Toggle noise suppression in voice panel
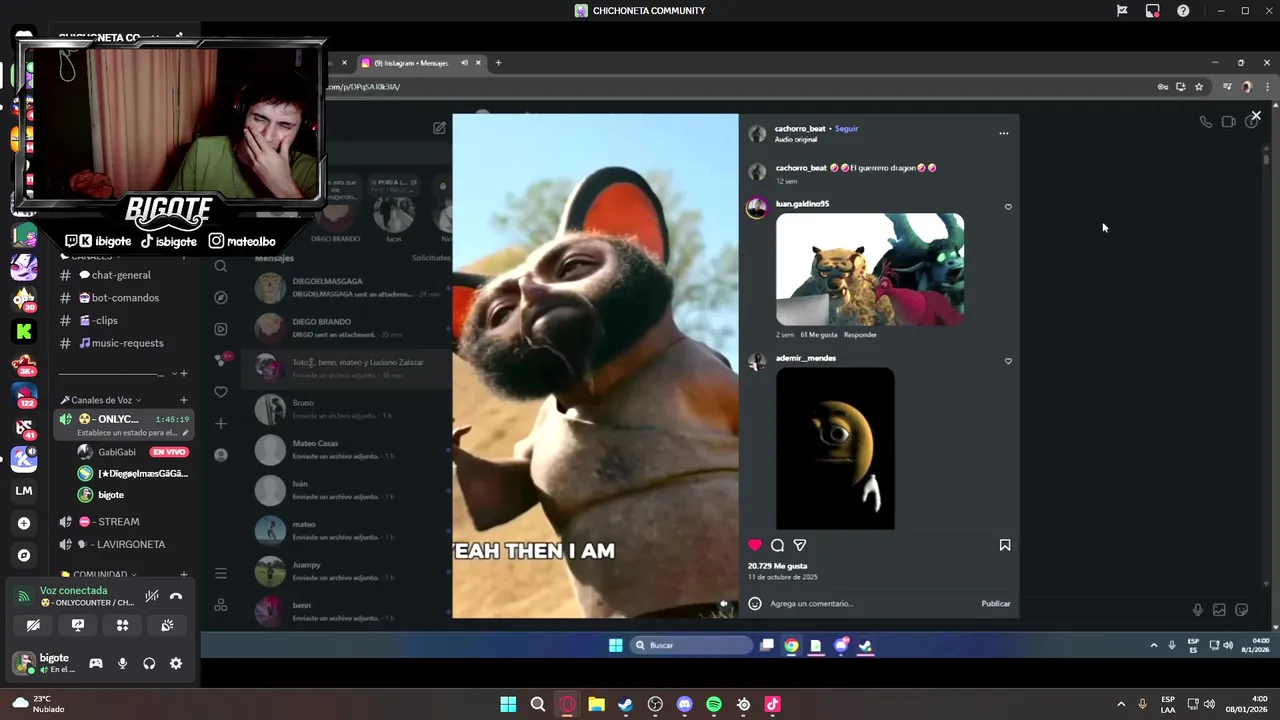This screenshot has width=1280, height=720. tap(151, 597)
